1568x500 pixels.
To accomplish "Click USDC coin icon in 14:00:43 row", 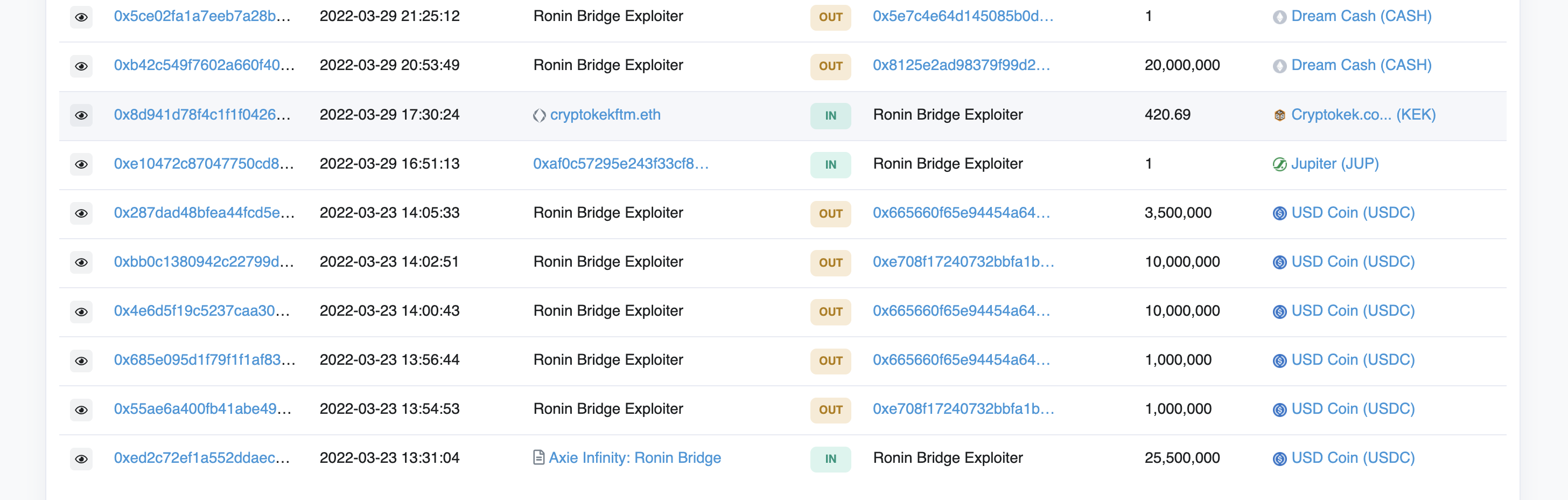I will 1279,312.
